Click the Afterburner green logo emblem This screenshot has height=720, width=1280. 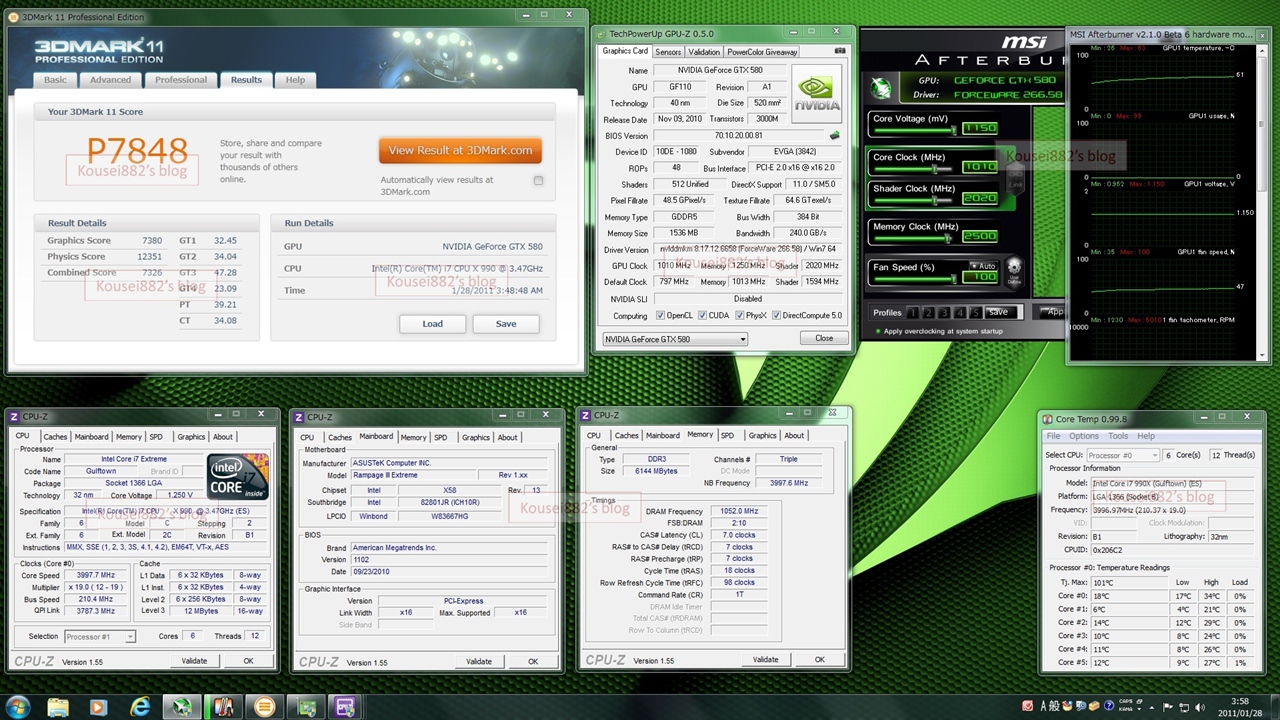881,88
